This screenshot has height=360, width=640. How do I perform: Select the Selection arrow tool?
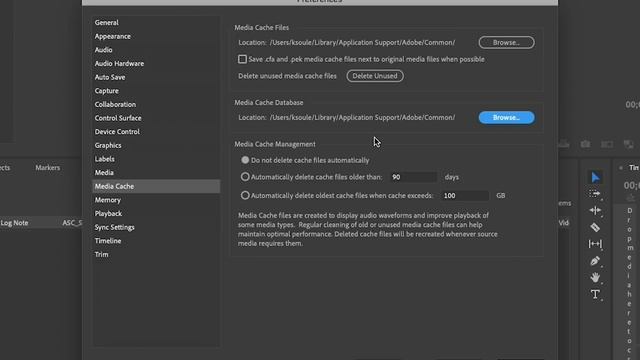tap(595, 177)
